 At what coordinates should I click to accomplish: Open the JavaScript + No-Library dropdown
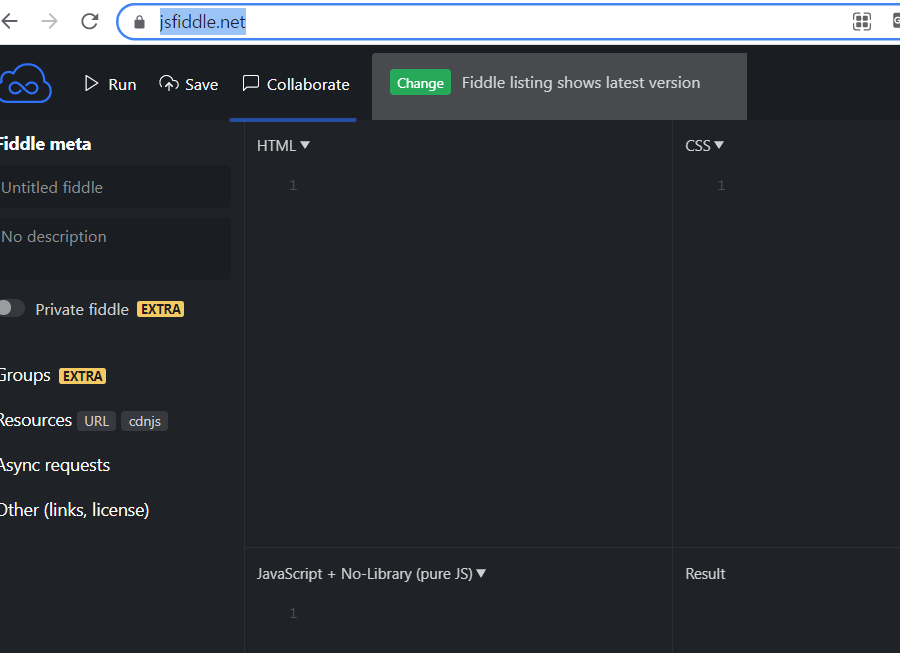pos(371,574)
